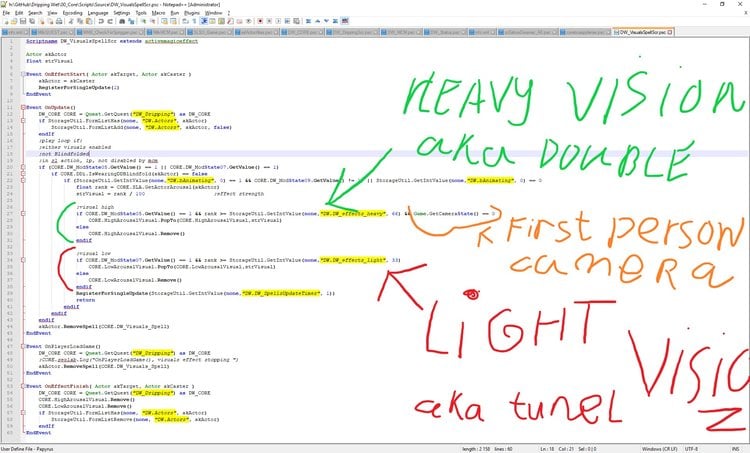
Task: Collapse the OnUpdate event fold marker
Action: (x=23, y=107)
